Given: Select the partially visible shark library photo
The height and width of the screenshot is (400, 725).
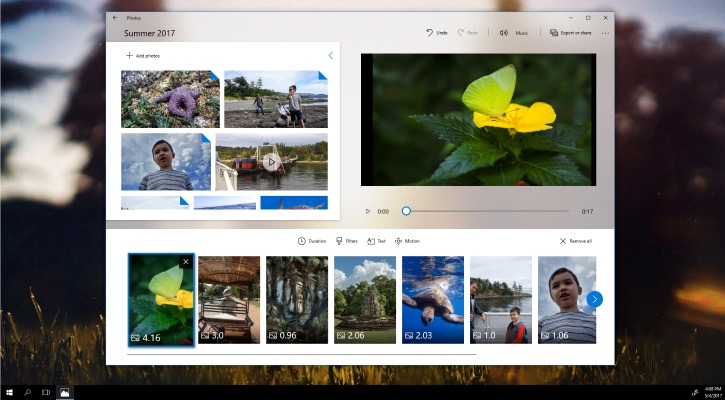Looking at the screenshot, I should 294,203.
